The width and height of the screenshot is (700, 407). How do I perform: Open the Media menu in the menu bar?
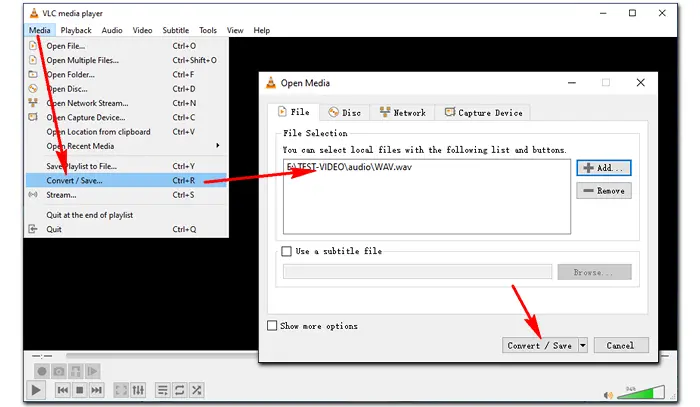[x=39, y=30]
